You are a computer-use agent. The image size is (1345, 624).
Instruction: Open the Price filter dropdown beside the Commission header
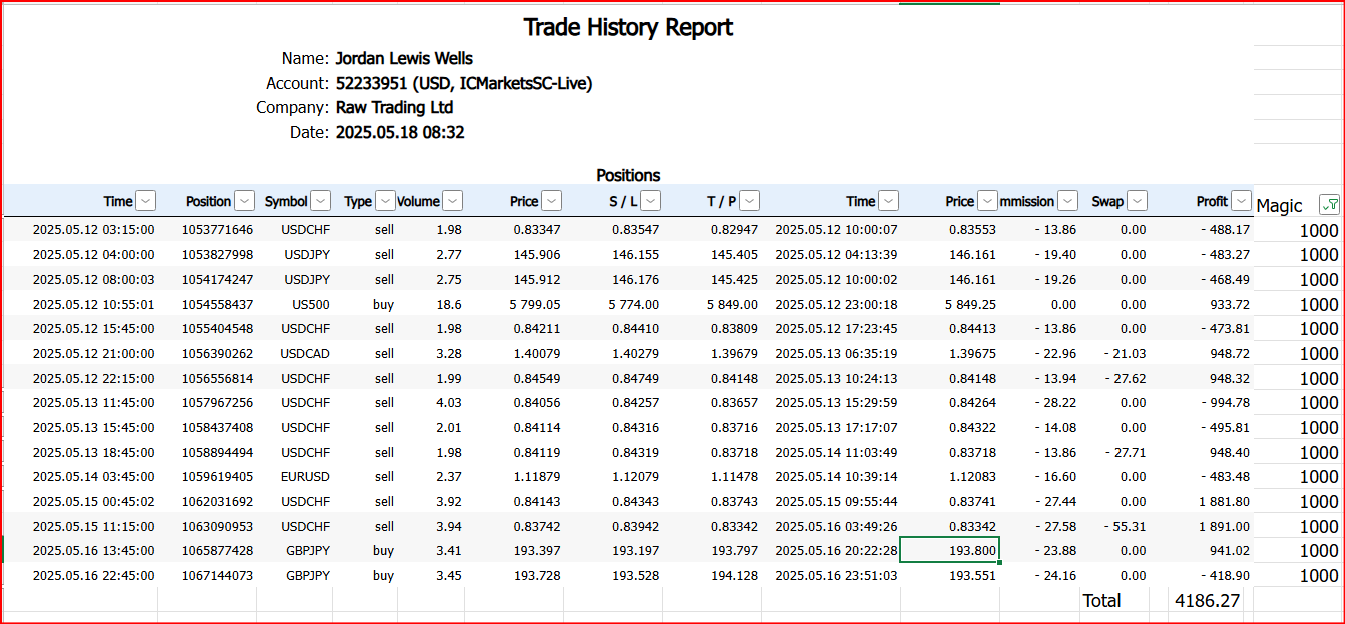click(987, 201)
